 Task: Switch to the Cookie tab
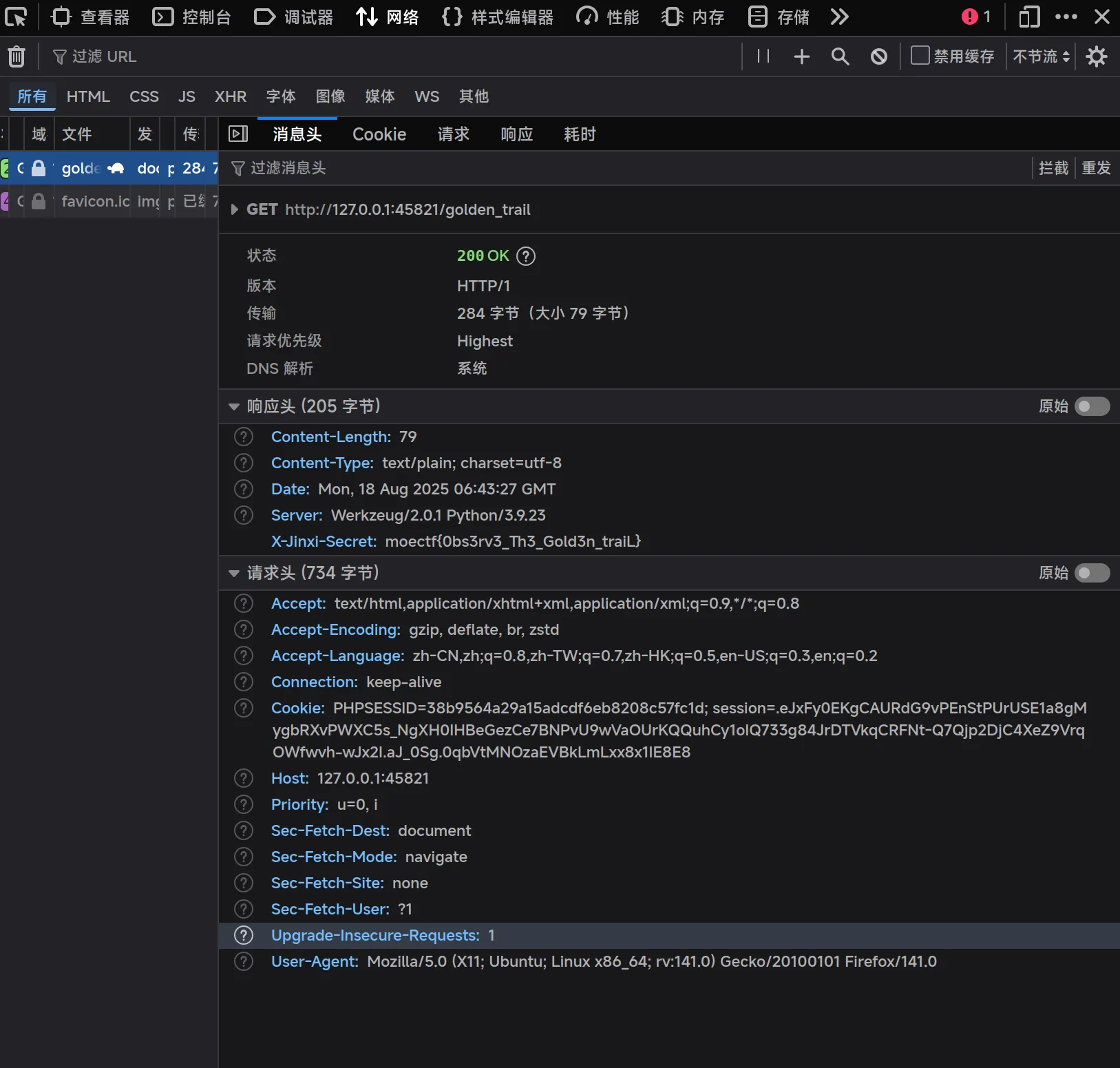coord(379,134)
